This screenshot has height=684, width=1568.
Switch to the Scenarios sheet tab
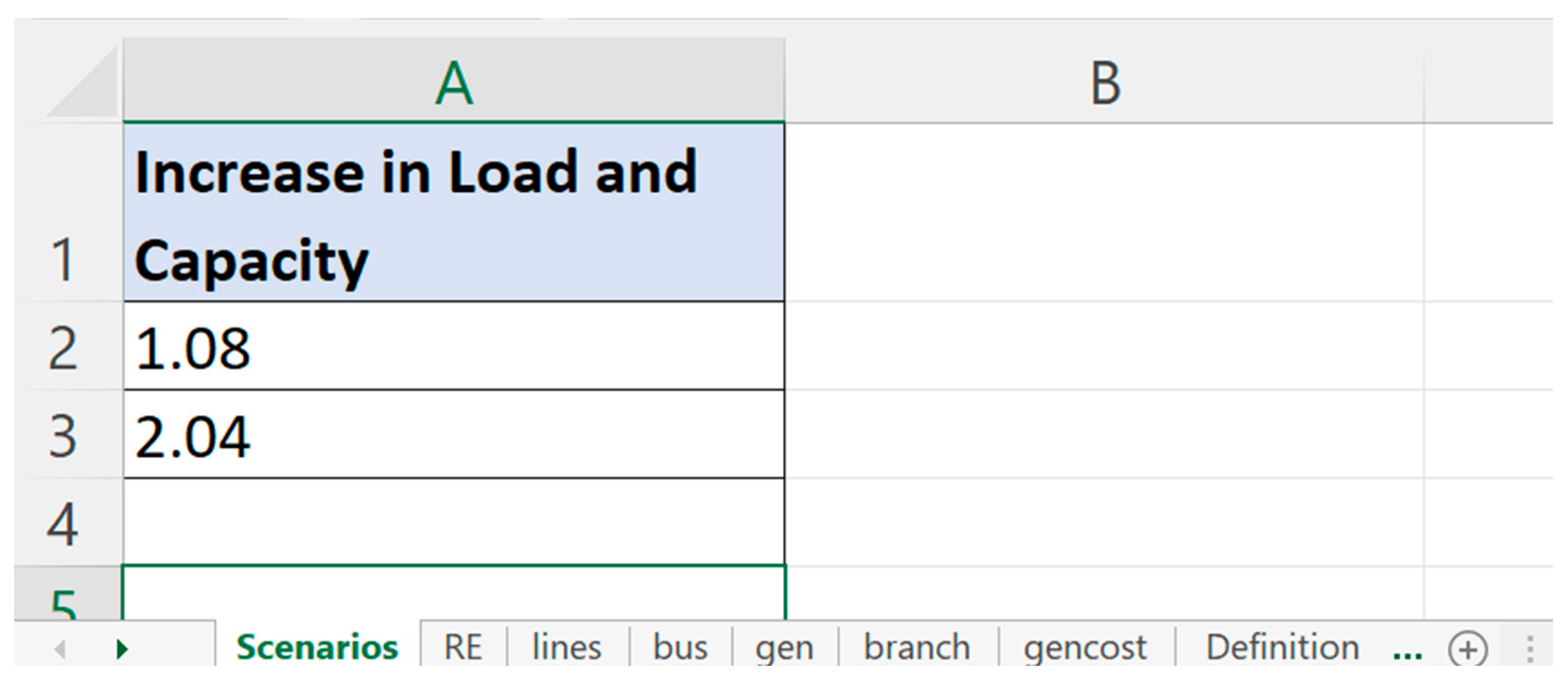317,647
